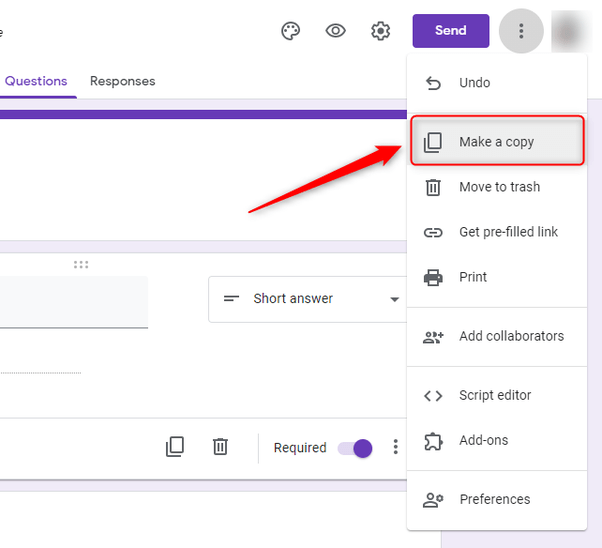This screenshot has height=548, width=602.
Task: Click the person-gear Preferences icon
Action: (433, 500)
